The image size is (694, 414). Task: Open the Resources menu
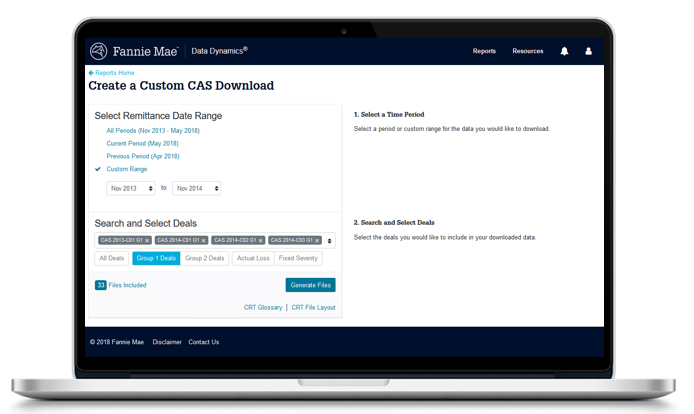point(528,51)
